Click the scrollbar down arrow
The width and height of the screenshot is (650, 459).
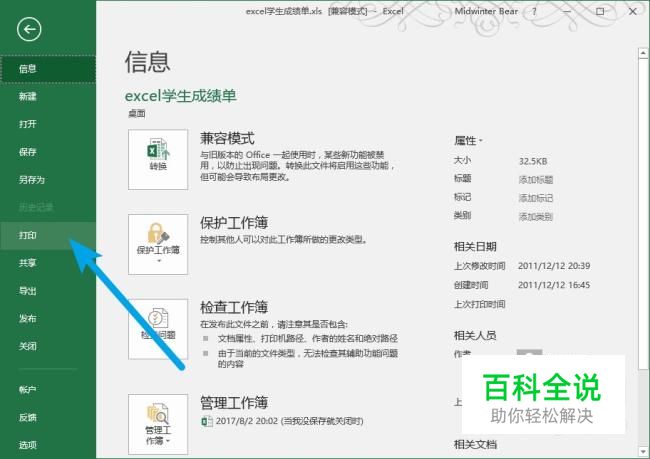click(643, 451)
